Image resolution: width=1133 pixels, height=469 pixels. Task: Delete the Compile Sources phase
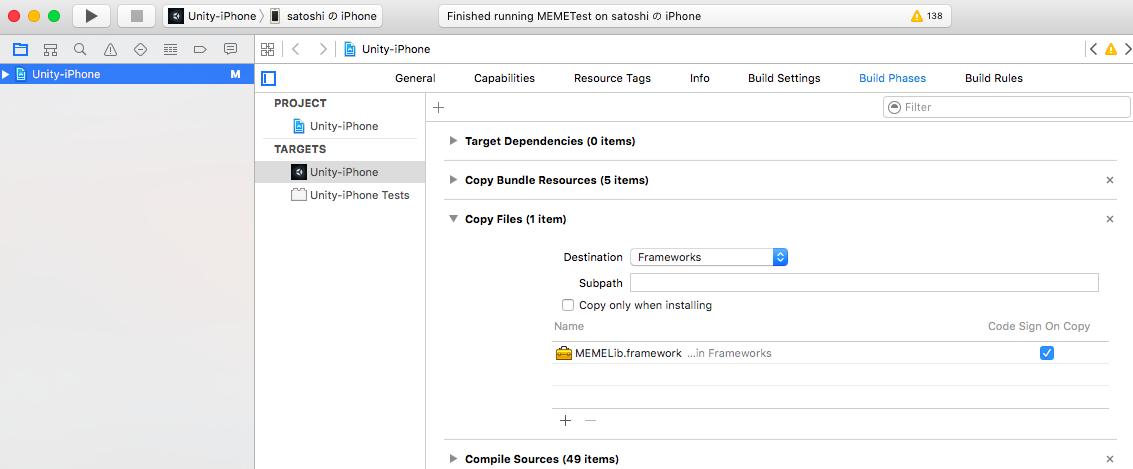click(x=1110, y=459)
